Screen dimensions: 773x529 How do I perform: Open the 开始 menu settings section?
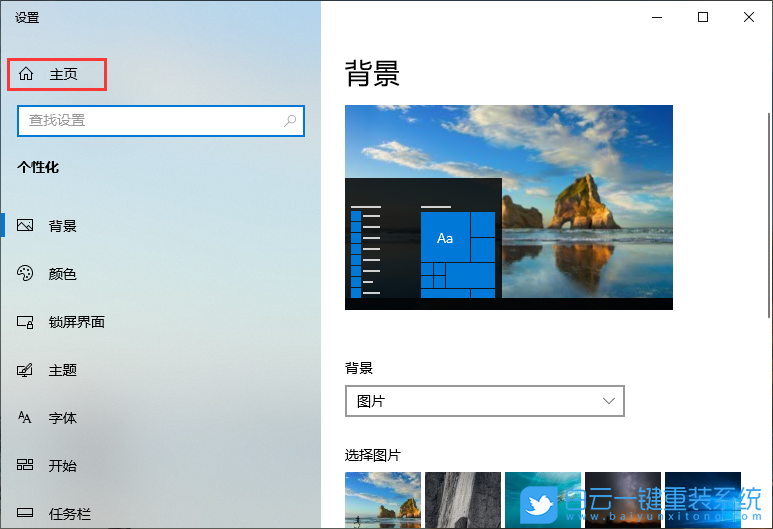160,465
